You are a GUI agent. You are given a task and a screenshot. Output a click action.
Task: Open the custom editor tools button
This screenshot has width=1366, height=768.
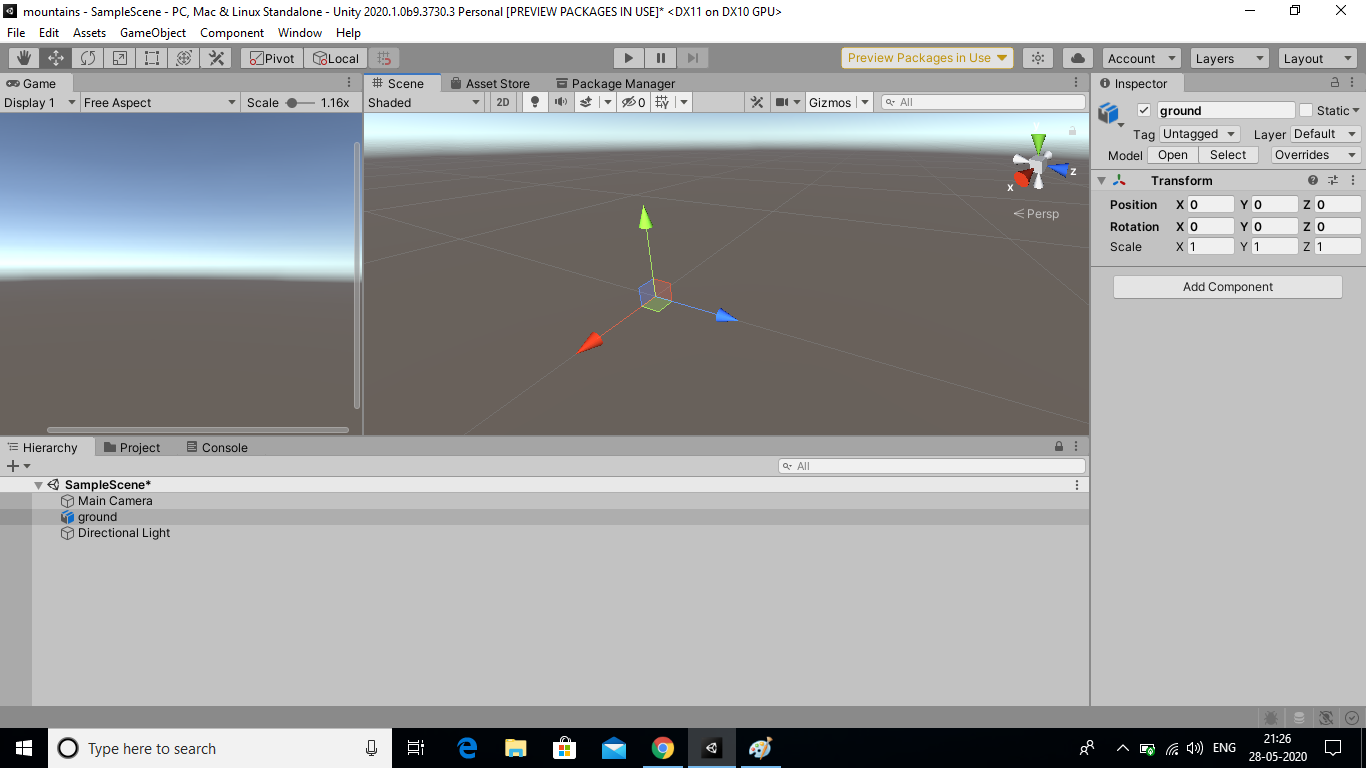click(216, 58)
